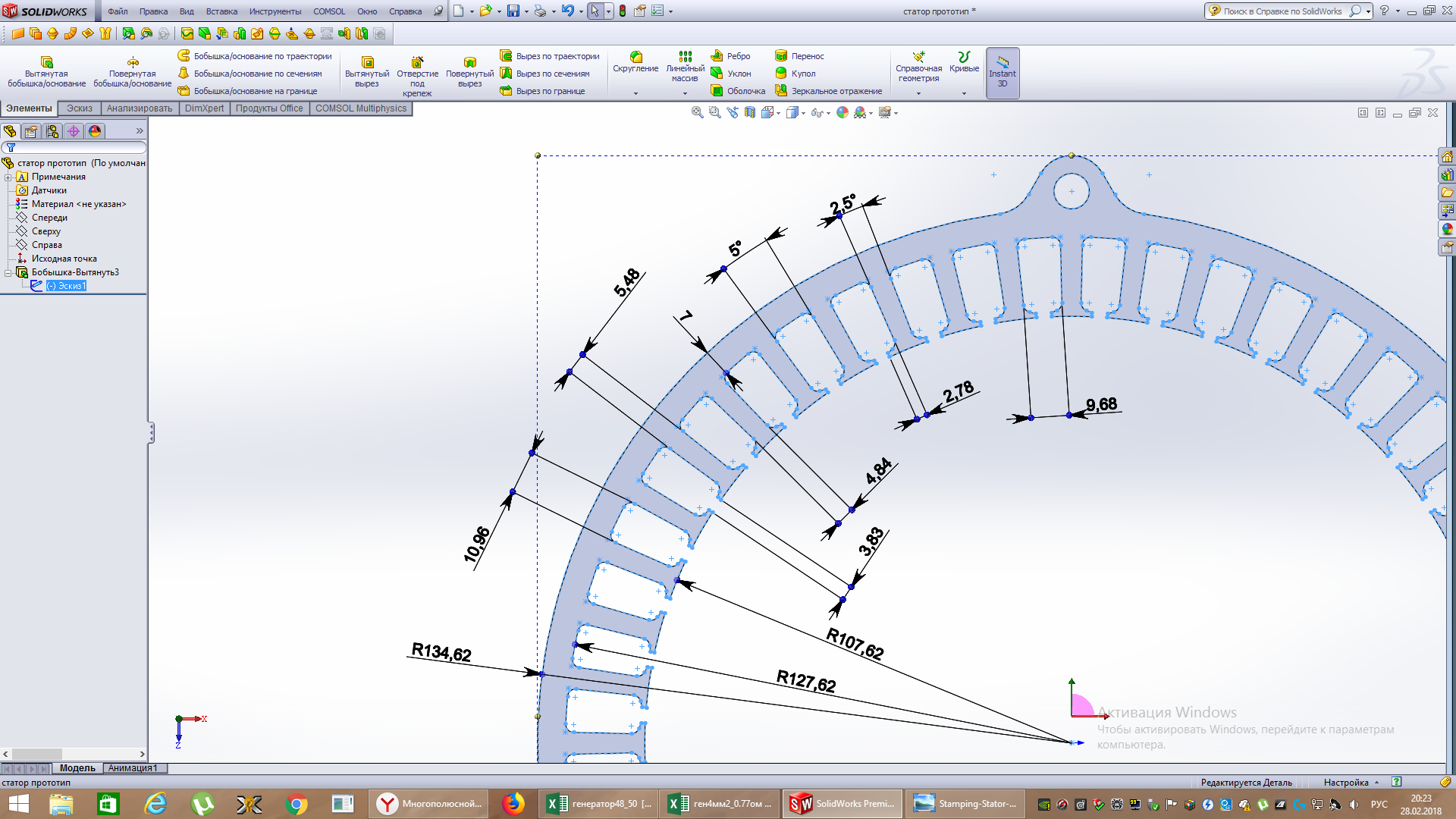Open the ConfigurationManager tab icon
Viewport: 1456px width, 819px height.
(x=52, y=131)
